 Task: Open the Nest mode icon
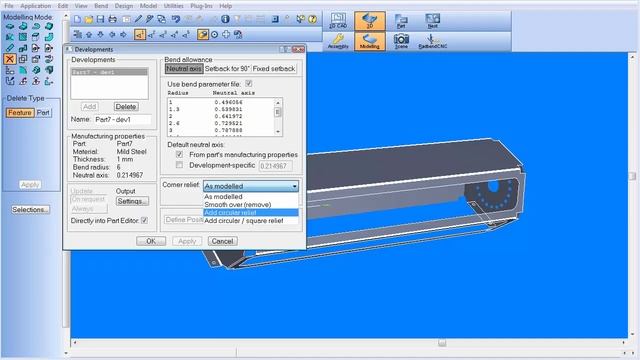[433, 21]
